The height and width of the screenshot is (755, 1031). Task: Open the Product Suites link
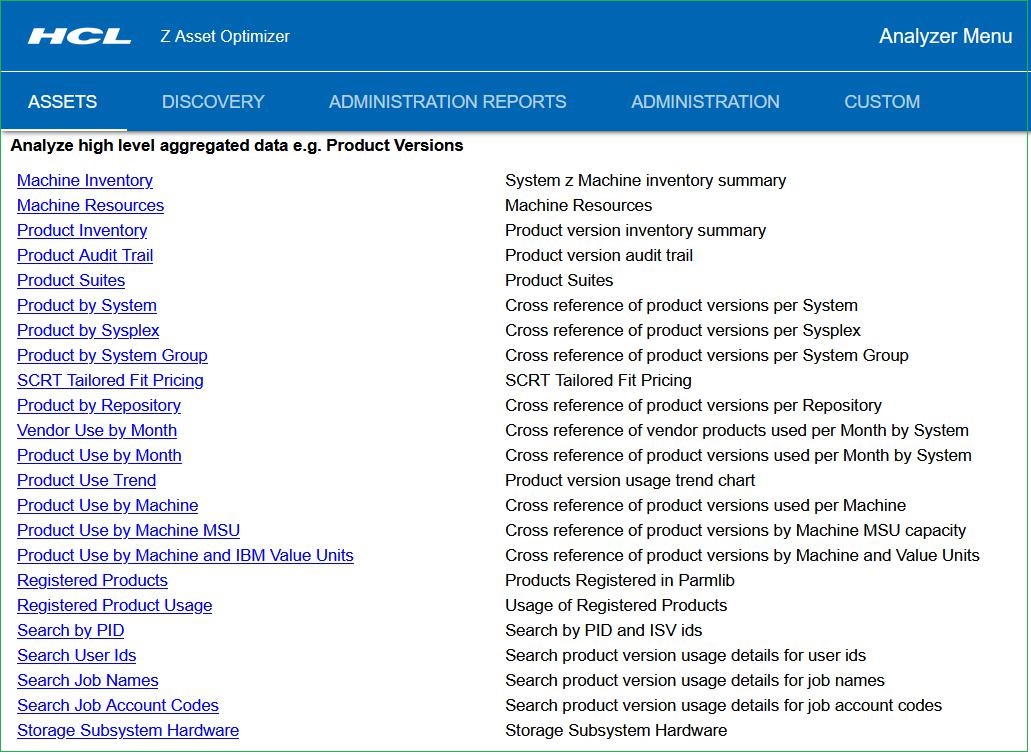(71, 281)
